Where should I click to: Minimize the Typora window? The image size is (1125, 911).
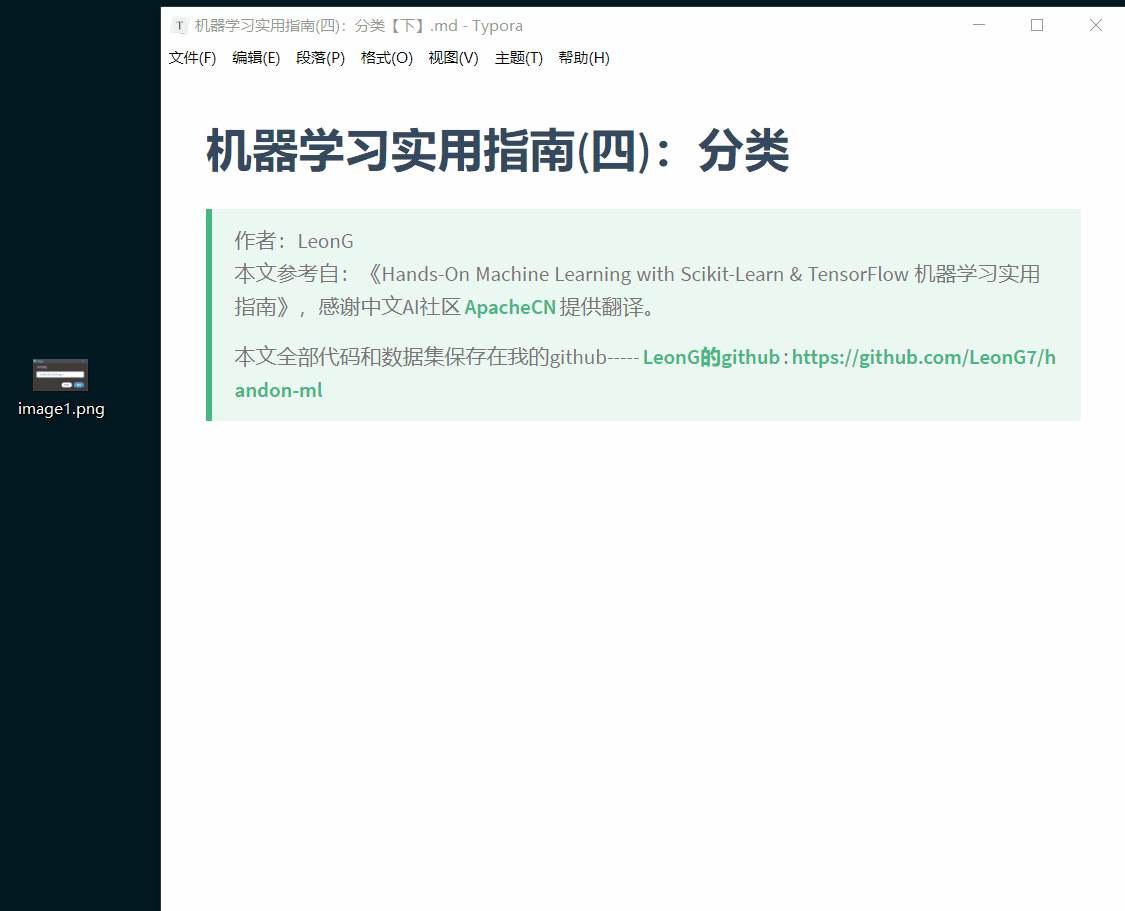pos(979,26)
